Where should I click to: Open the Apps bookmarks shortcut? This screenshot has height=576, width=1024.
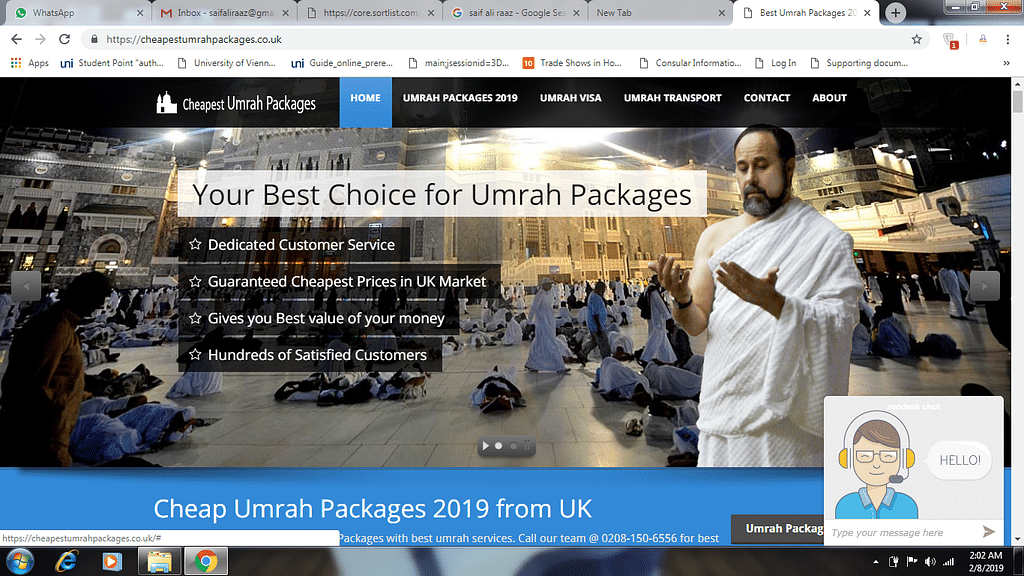29,63
